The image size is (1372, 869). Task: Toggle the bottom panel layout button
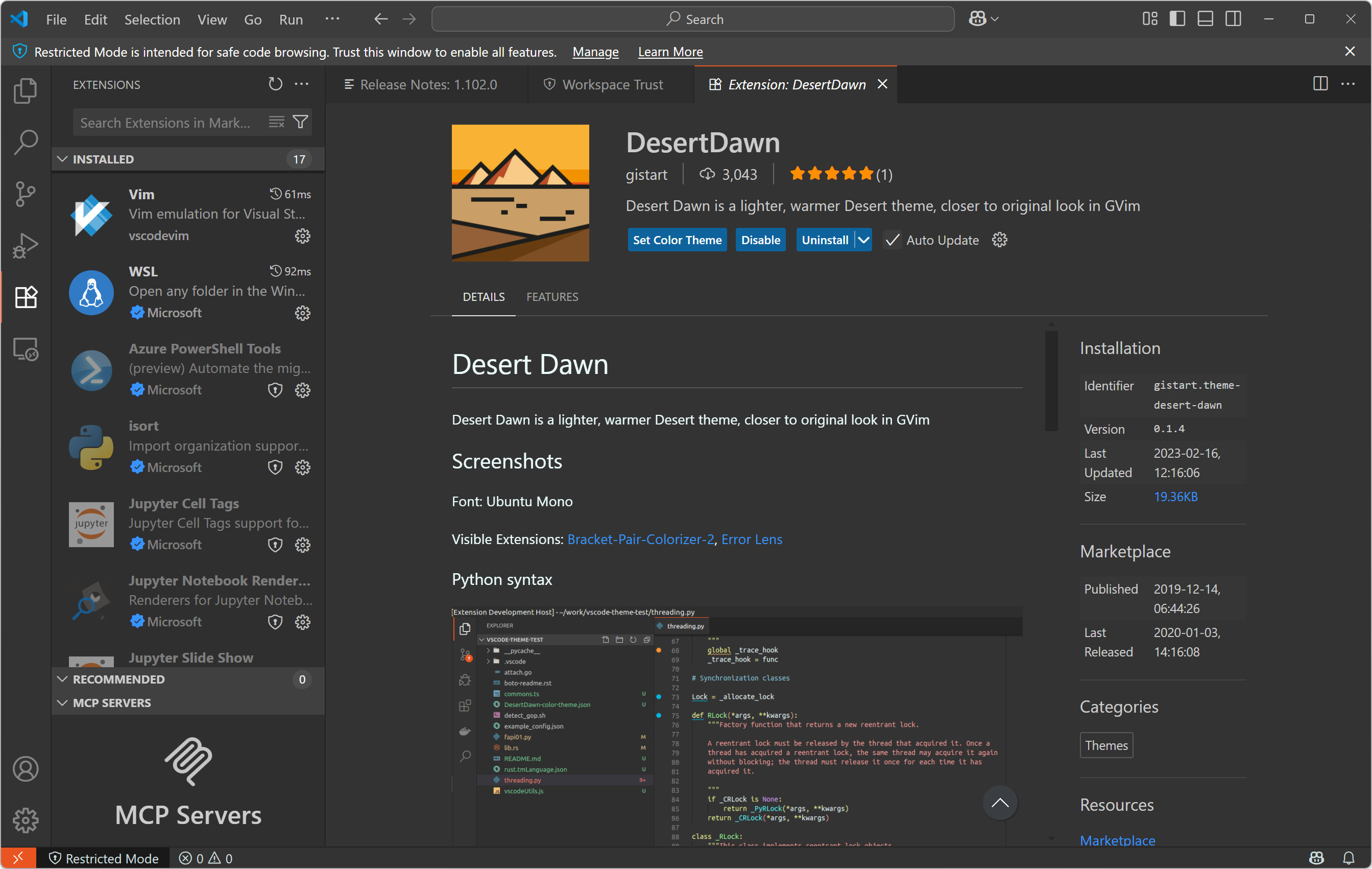[1205, 19]
